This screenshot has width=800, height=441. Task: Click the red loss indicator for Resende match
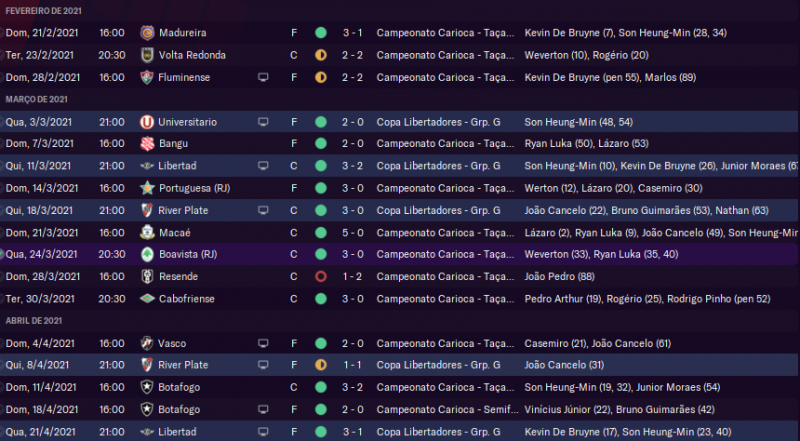320,275
